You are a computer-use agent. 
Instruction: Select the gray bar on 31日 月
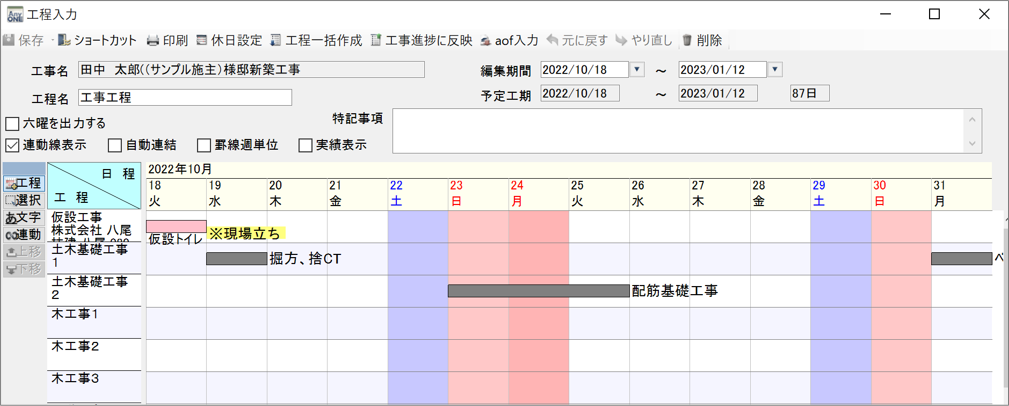pos(961,259)
